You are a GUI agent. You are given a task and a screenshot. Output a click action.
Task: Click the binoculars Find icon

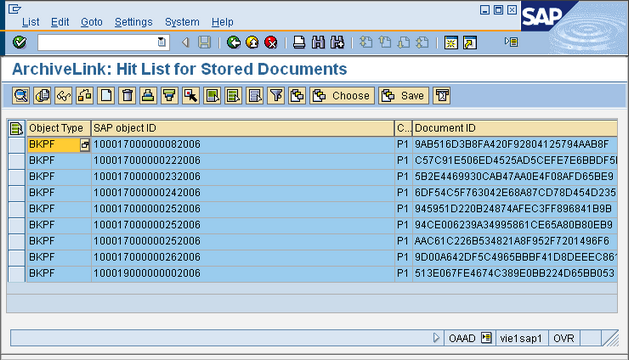(x=318, y=42)
